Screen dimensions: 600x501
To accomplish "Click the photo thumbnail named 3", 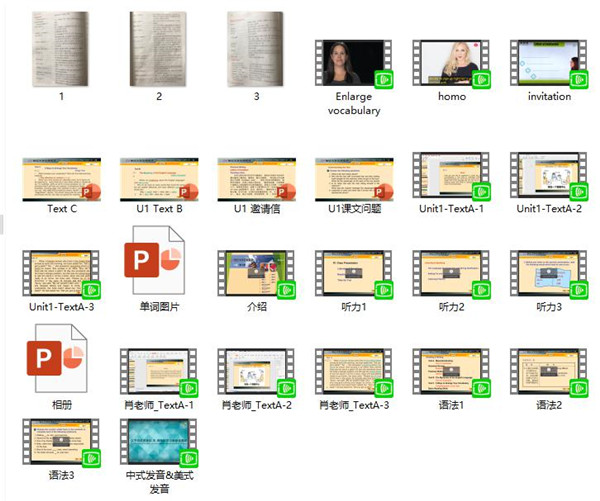I will pos(255,49).
